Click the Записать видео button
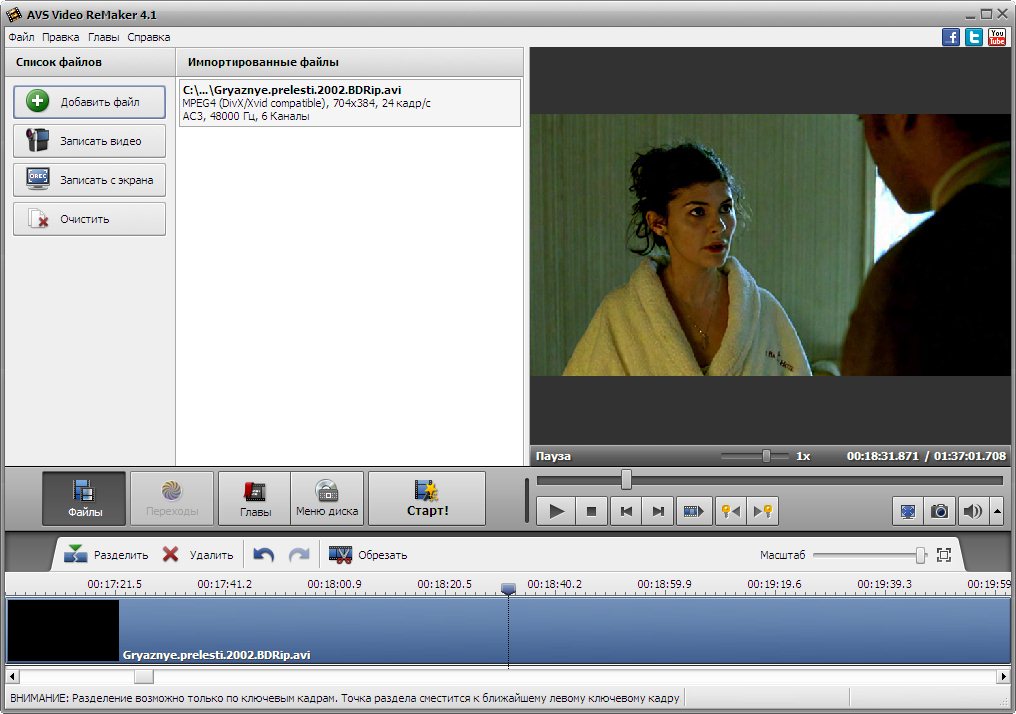This screenshot has width=1016, height=714. 89,141
